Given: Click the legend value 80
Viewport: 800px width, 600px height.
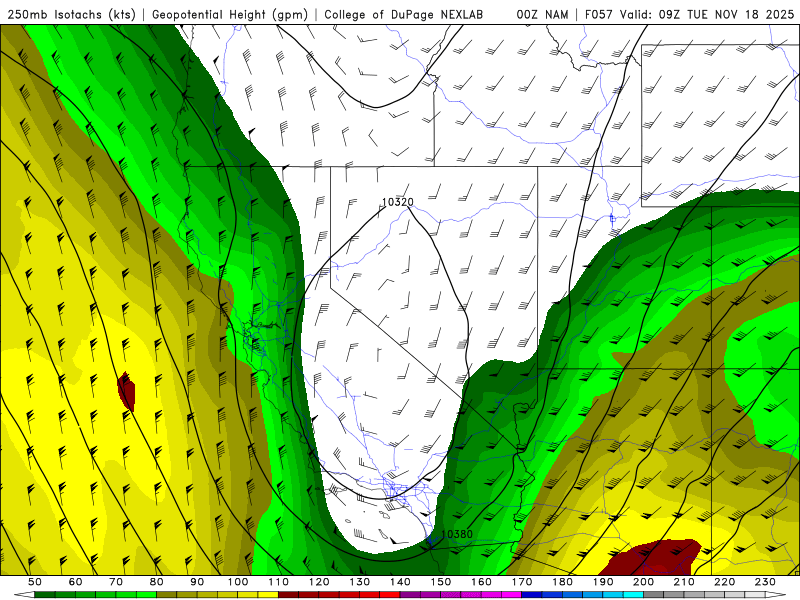Looking at the screenshot, I should click(x=157, y=582).
